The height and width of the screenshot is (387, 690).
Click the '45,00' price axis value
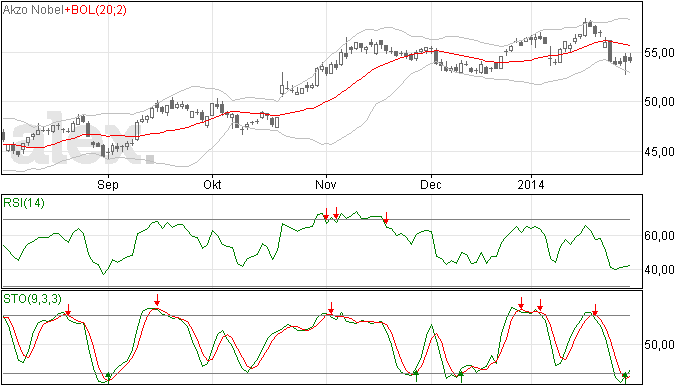click(x=659, y=152)
